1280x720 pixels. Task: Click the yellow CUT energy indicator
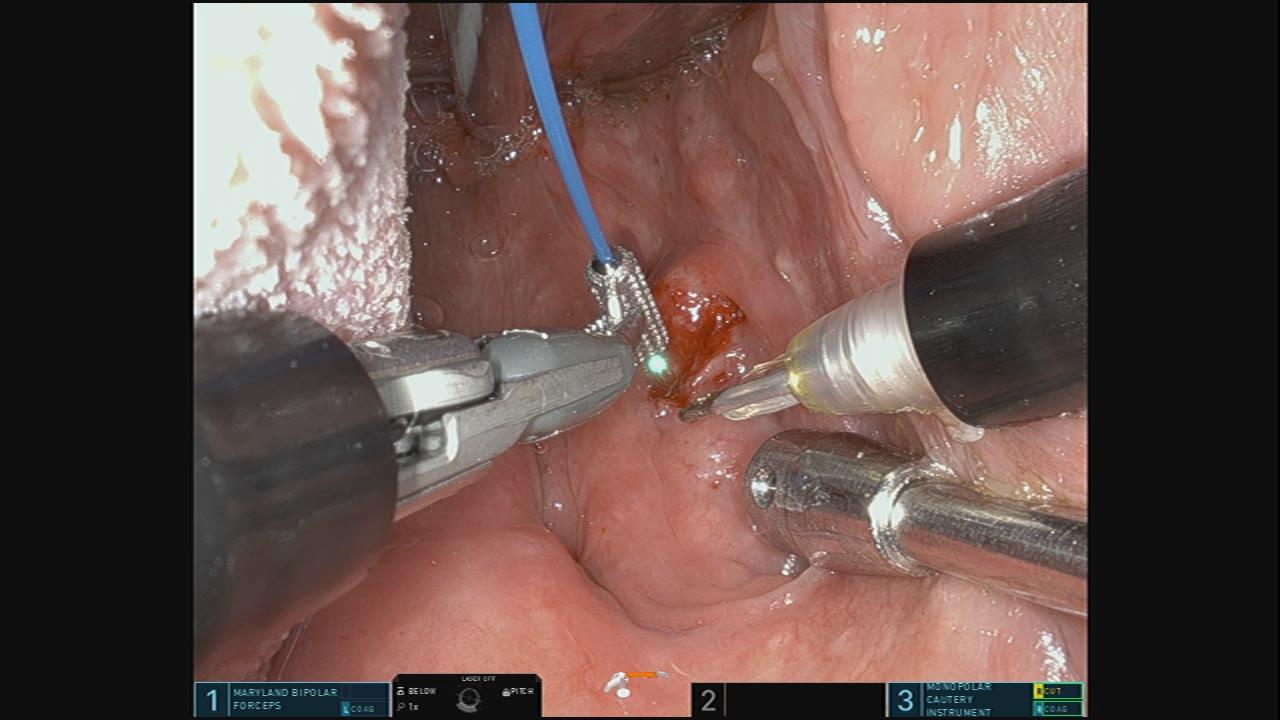click(1058, 691)
